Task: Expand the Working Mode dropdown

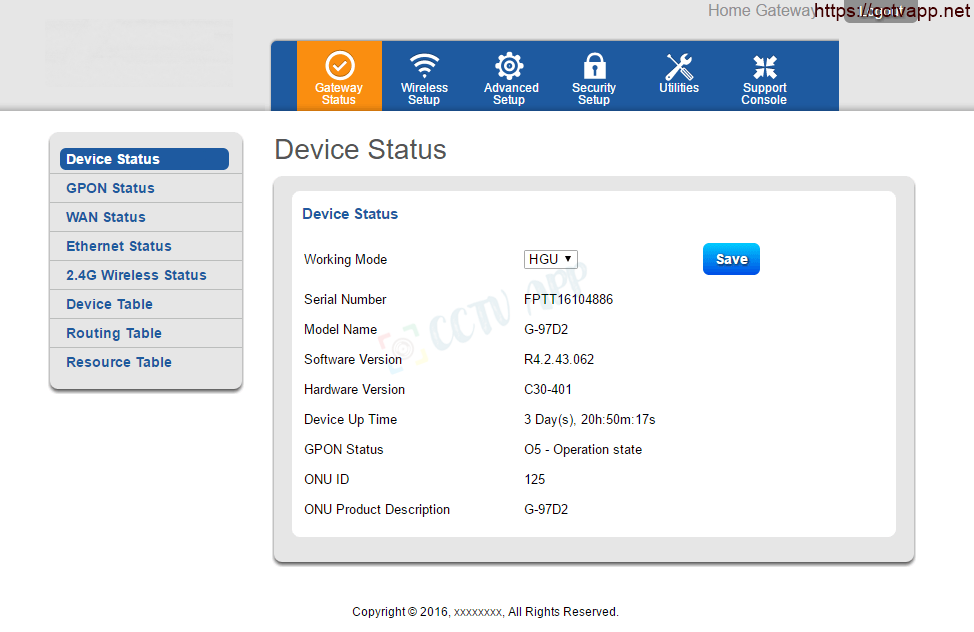Action: [x=551, y=259]
